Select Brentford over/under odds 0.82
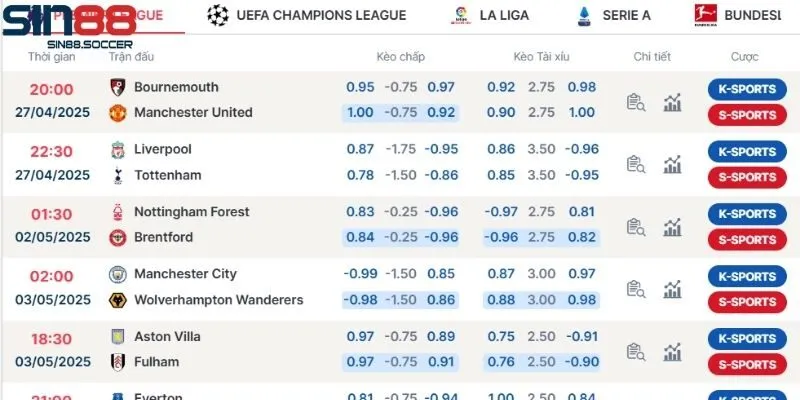Screen dimensions: 800x400 [x=581, y=237]
